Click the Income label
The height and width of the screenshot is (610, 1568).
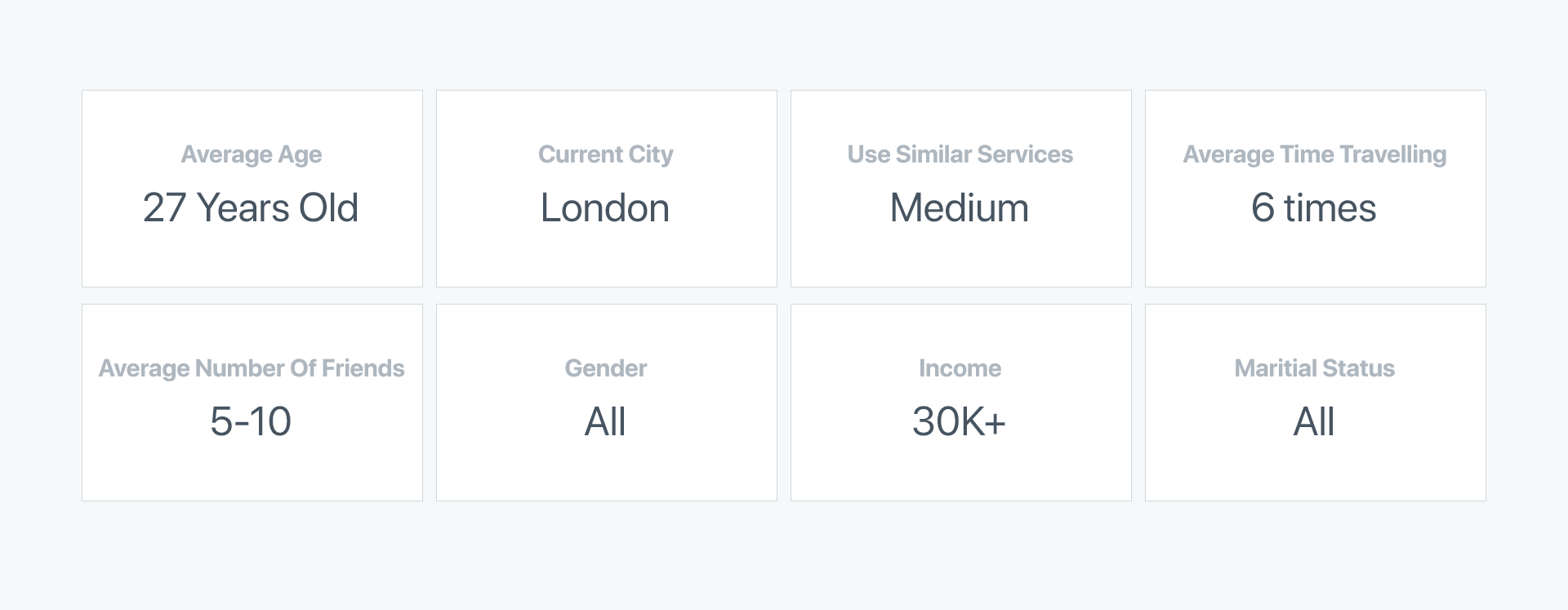960,368
